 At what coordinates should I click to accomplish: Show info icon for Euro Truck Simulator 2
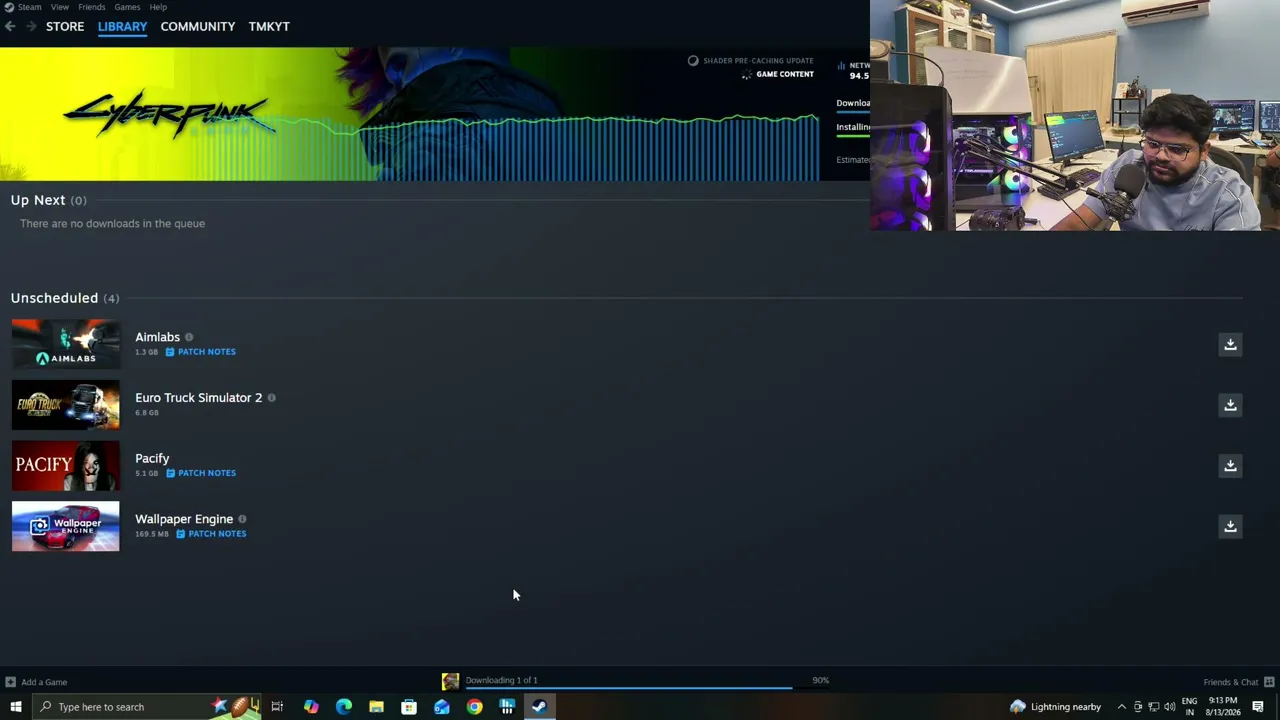271,398
